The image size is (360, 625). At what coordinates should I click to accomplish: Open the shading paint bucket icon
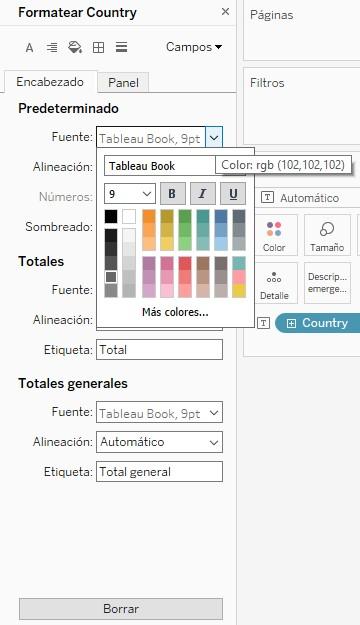[75, 47]
